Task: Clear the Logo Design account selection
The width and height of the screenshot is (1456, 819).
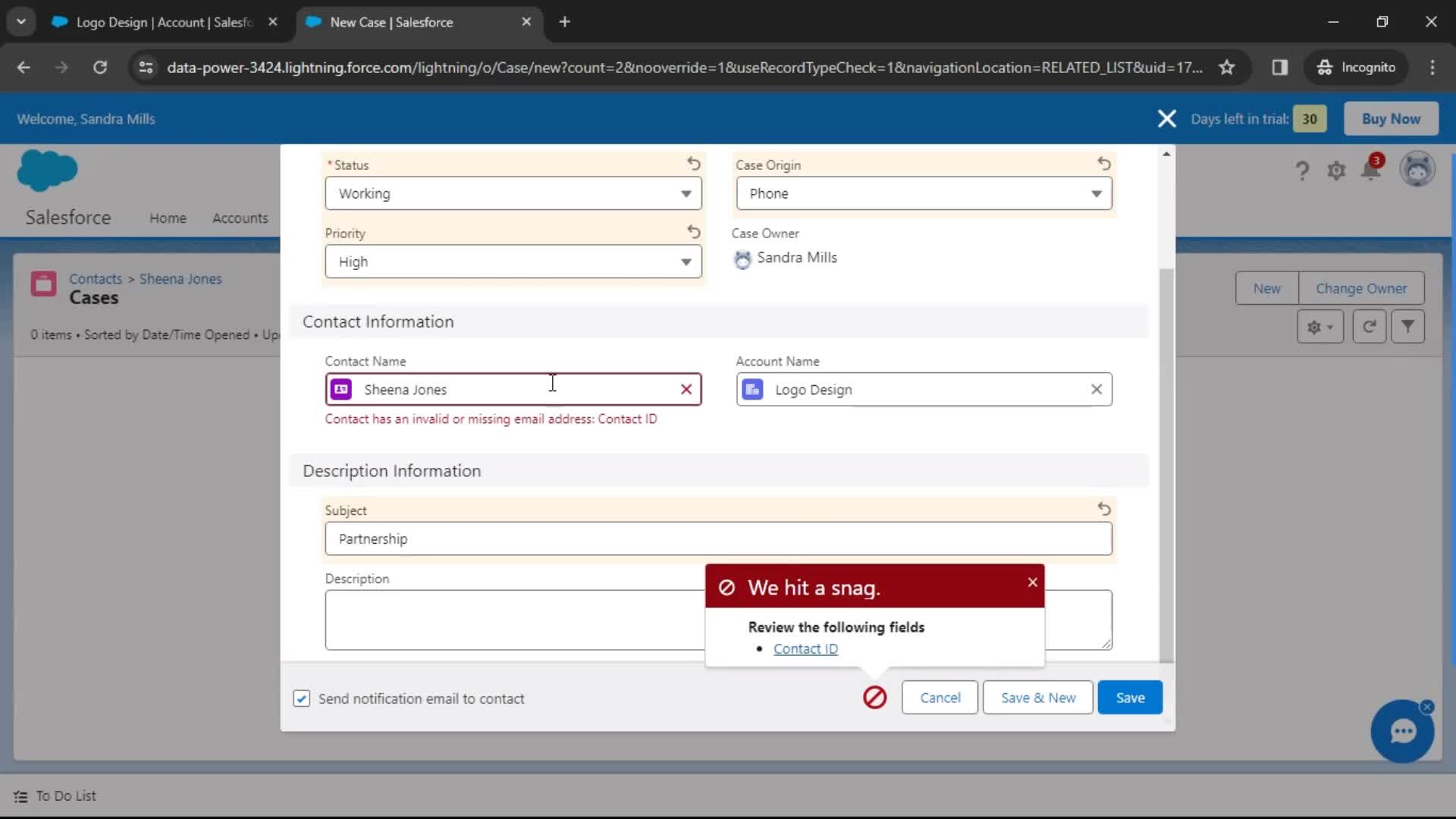Action: point(1097,389)
